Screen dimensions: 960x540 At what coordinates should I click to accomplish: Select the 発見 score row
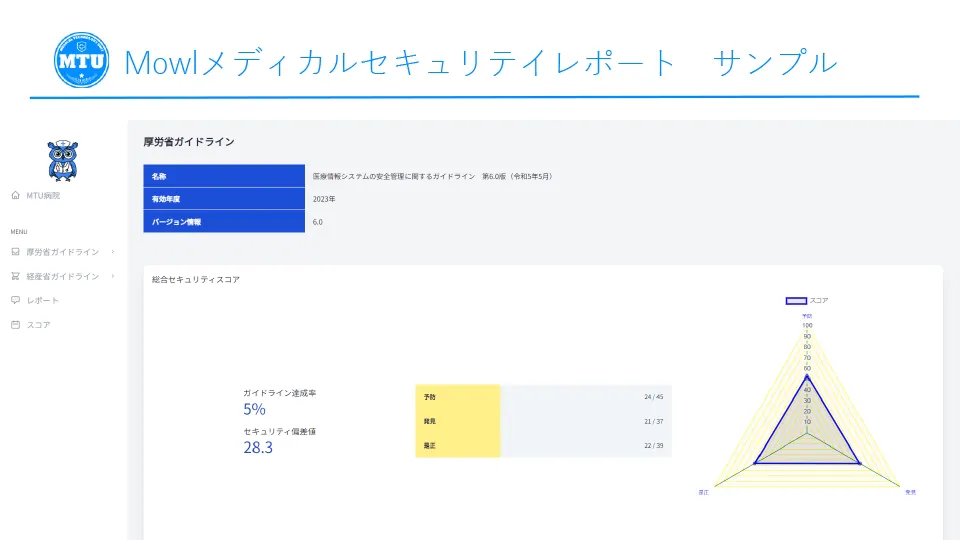pyautogui.click(x=543, y=421)
